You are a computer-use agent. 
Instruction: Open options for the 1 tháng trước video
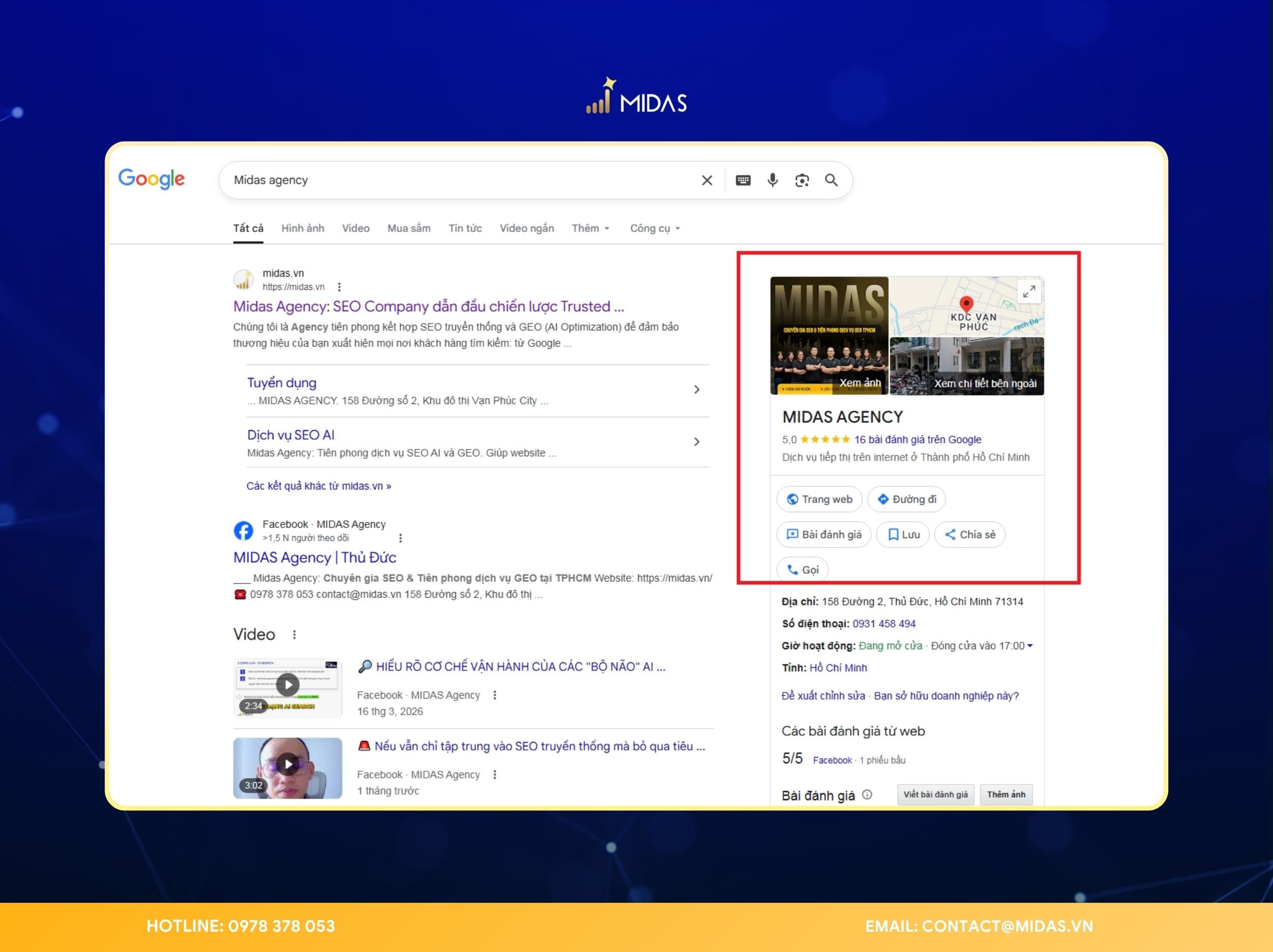click(x=495, y=774)
